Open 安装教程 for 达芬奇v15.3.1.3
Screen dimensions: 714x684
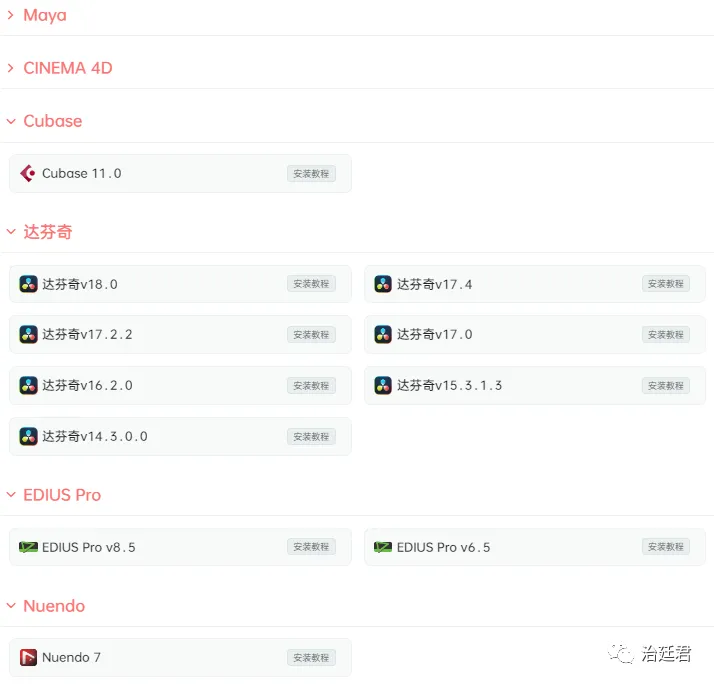tap(666, 386)
